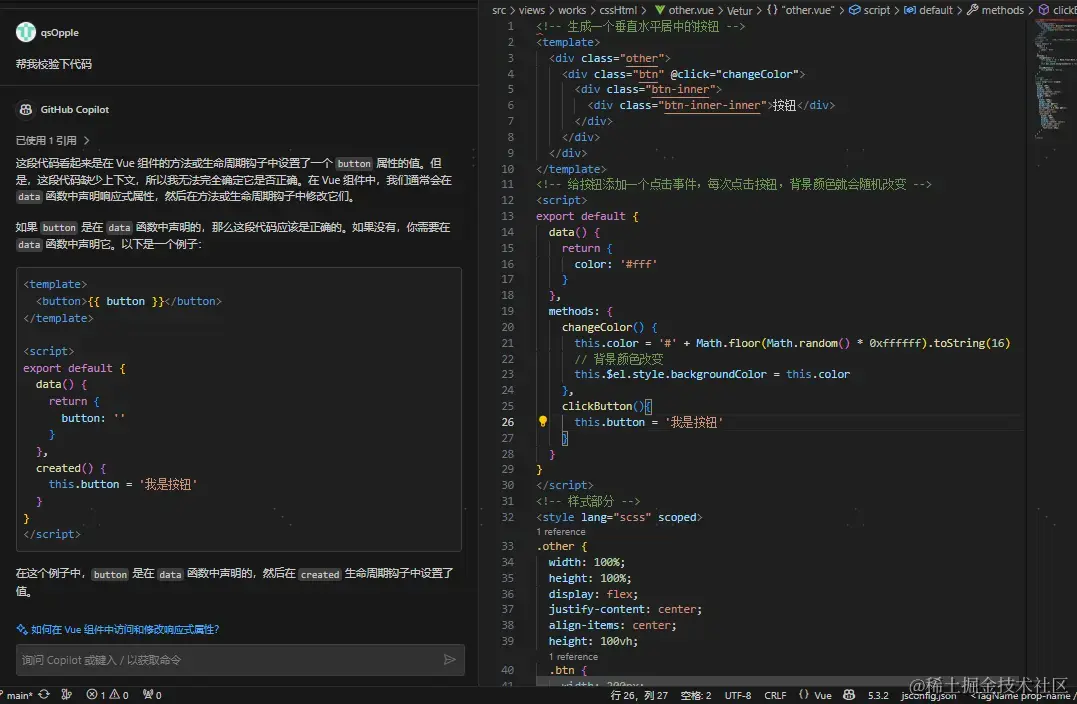Click line number 20 in the gutter
This screenshot has width=1077, height=704.
[x=508, y=328]
